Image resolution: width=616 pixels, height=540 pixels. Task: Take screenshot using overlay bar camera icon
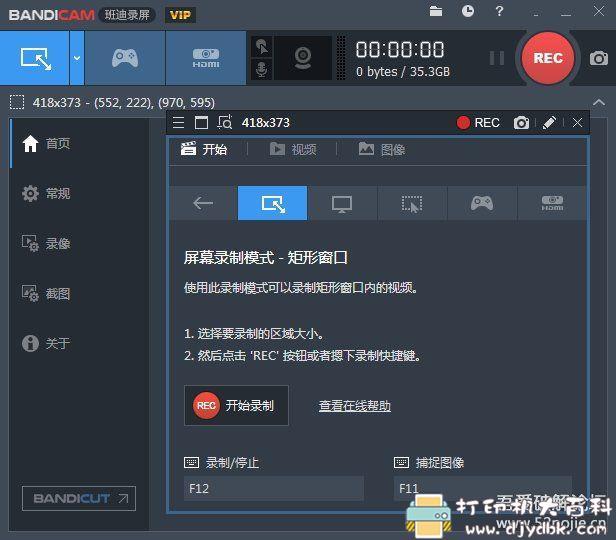(521, 123)
